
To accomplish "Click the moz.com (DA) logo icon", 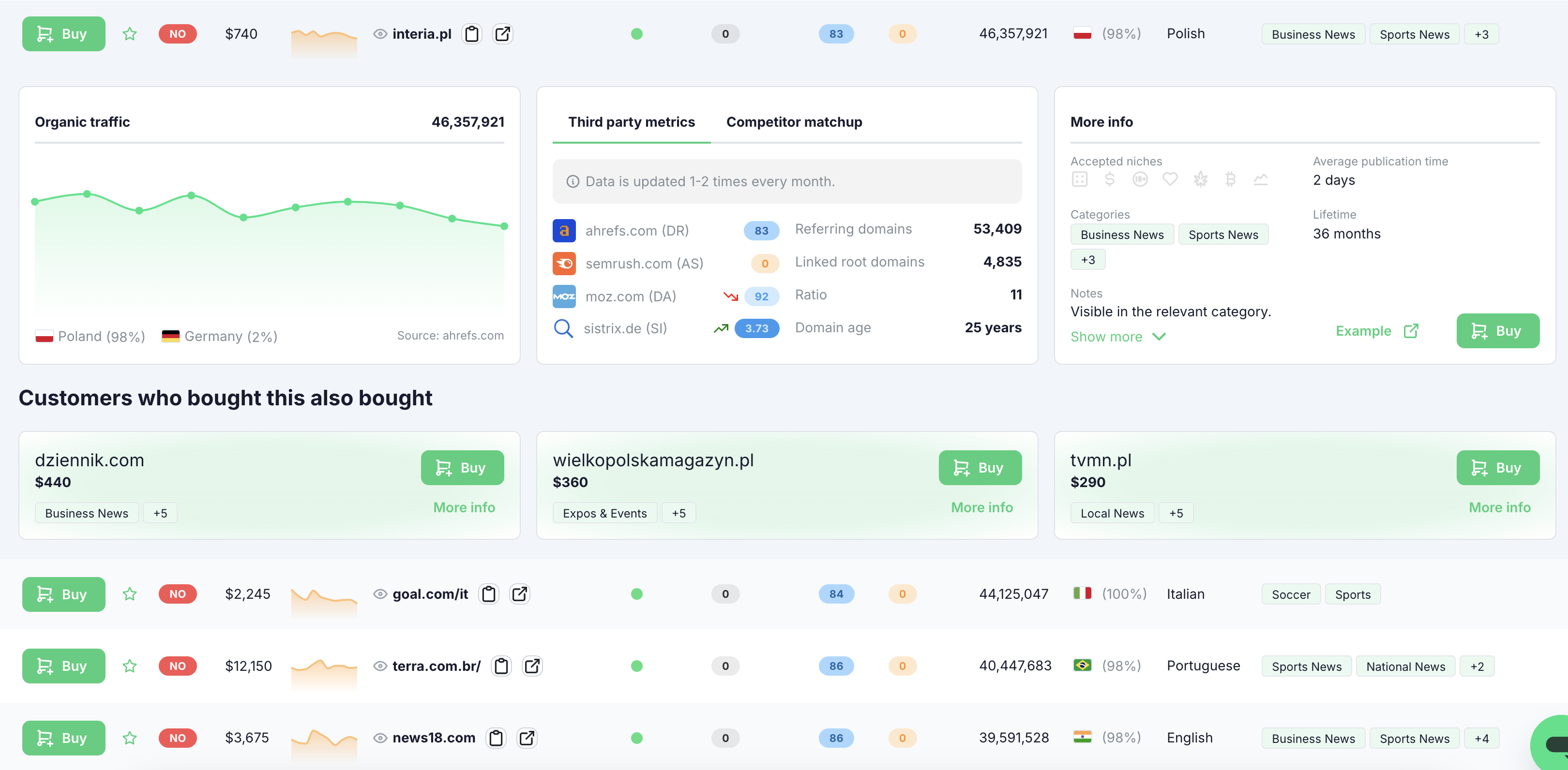I will (x=564, y=296).
